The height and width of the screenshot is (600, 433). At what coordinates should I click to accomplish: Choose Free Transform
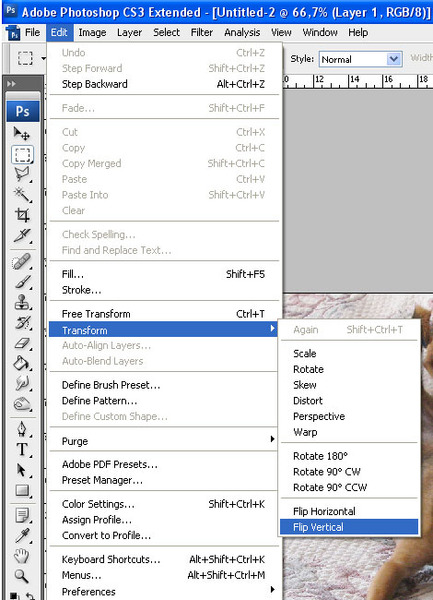pos(164,314)
